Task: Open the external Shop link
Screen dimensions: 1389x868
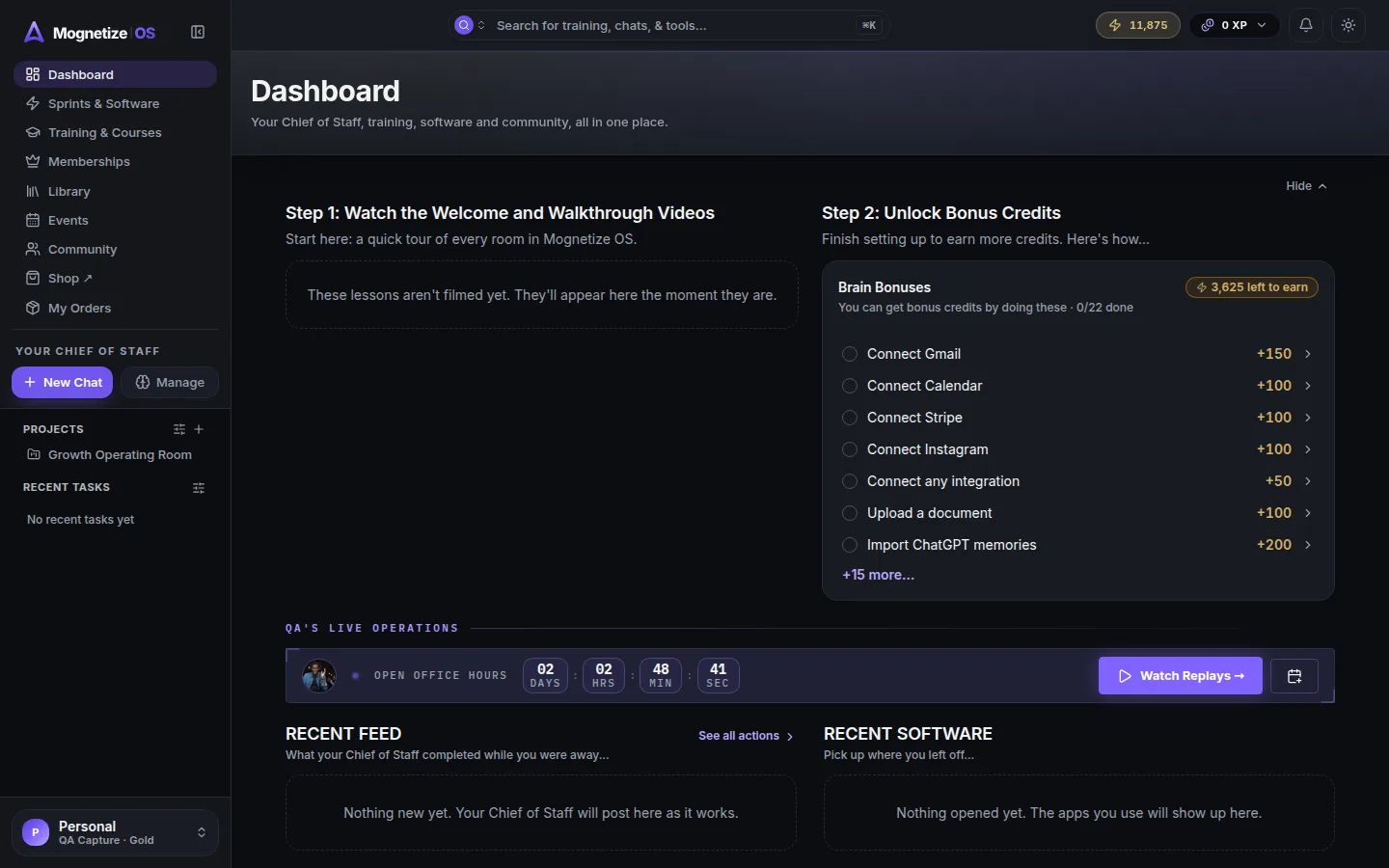Action: pos(115,278)
